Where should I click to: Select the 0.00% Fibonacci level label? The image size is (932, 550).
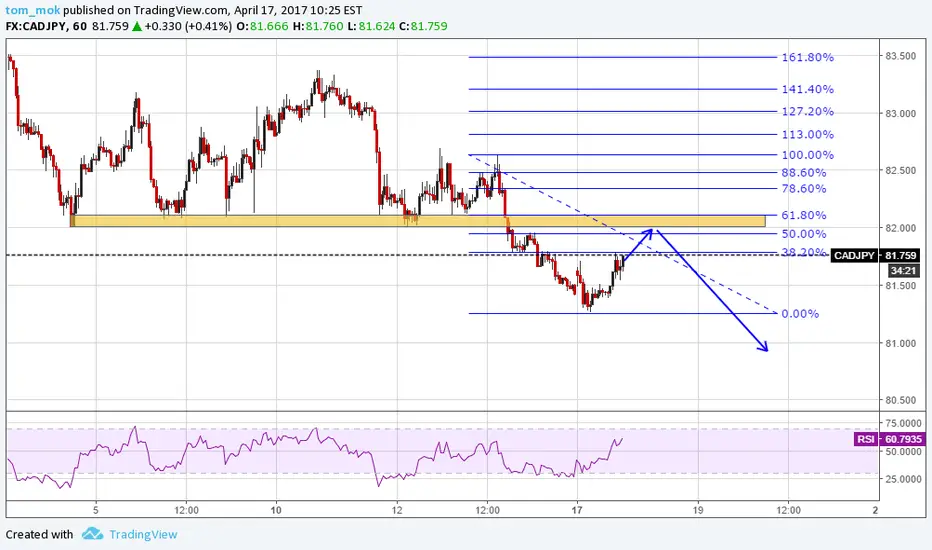pos(800,313)
